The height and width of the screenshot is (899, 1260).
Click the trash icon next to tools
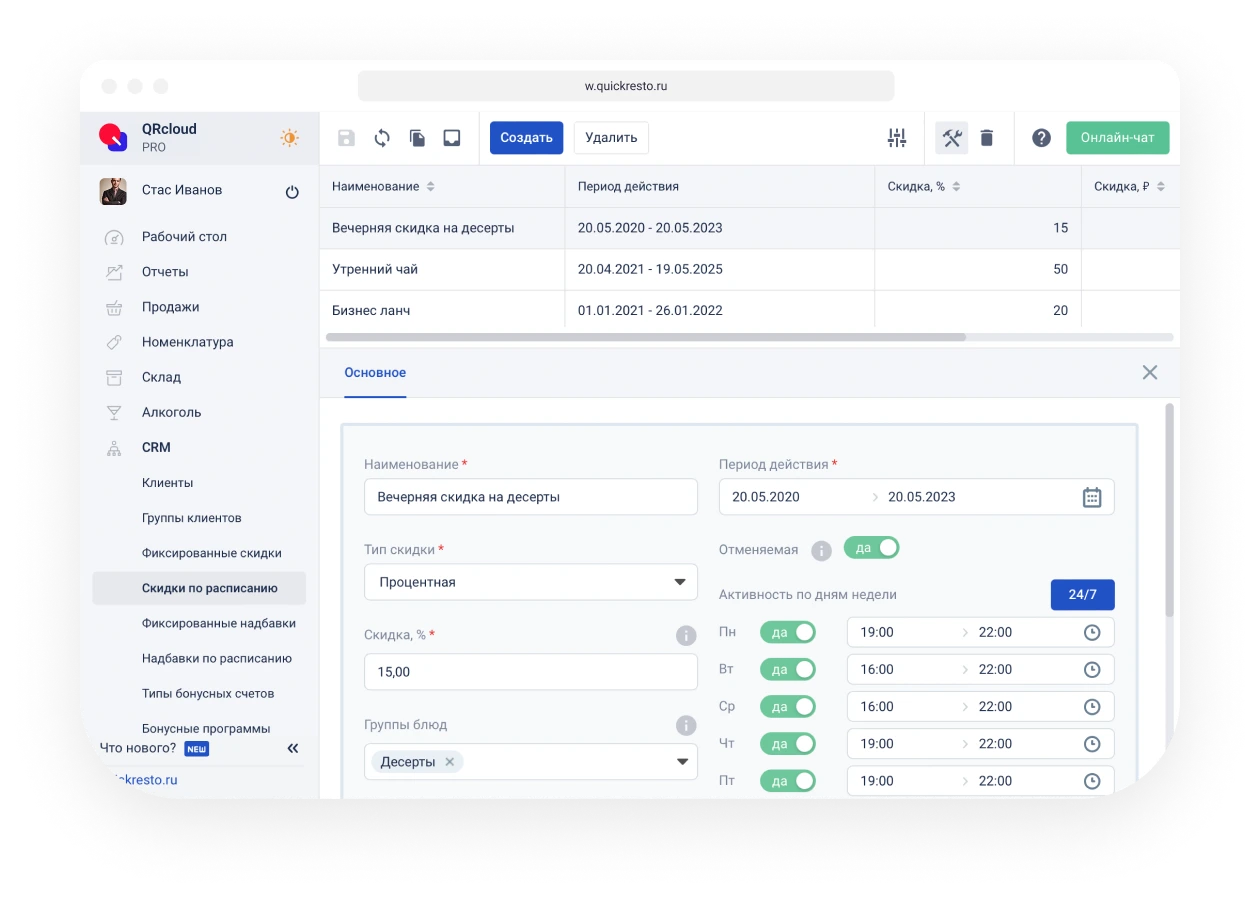pos(987,138)
